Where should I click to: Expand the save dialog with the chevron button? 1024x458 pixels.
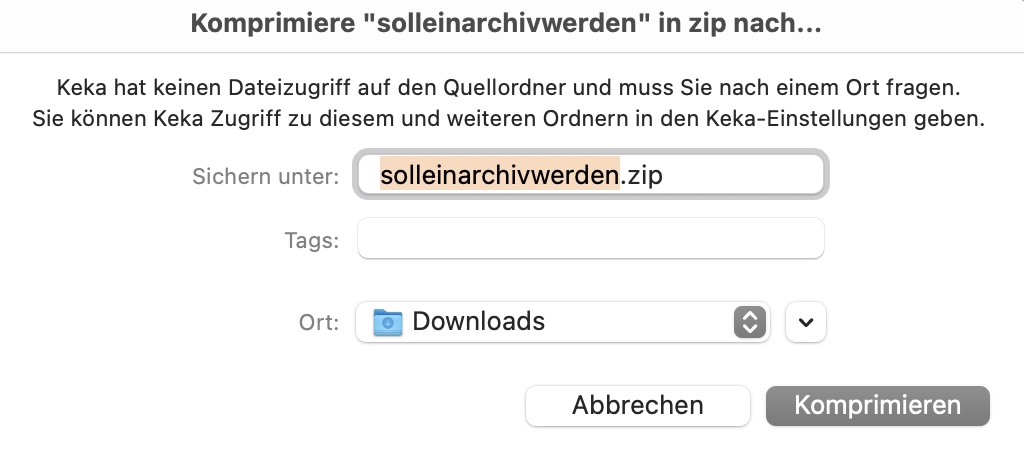click(806, 322)
